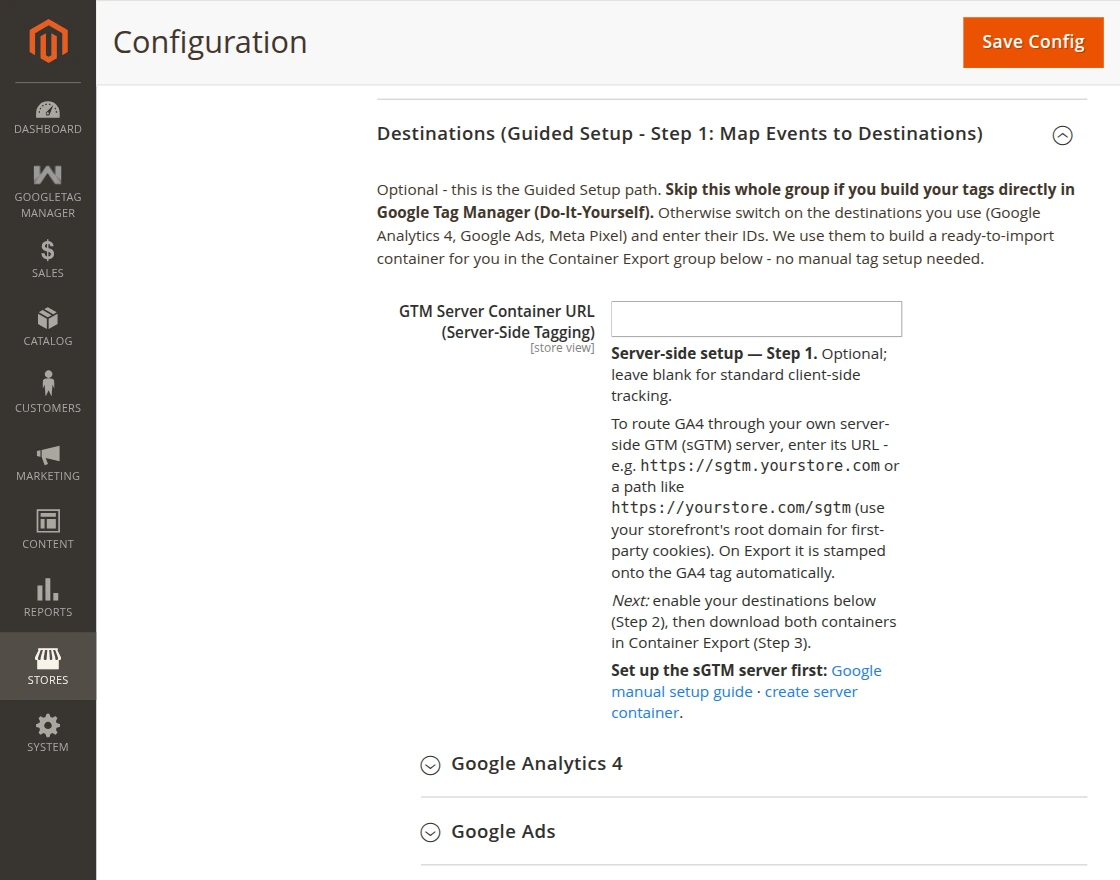The image size is (1120, 880).
Task: Open the Dashboard sidebar icon
Action: tap(48, 109)
